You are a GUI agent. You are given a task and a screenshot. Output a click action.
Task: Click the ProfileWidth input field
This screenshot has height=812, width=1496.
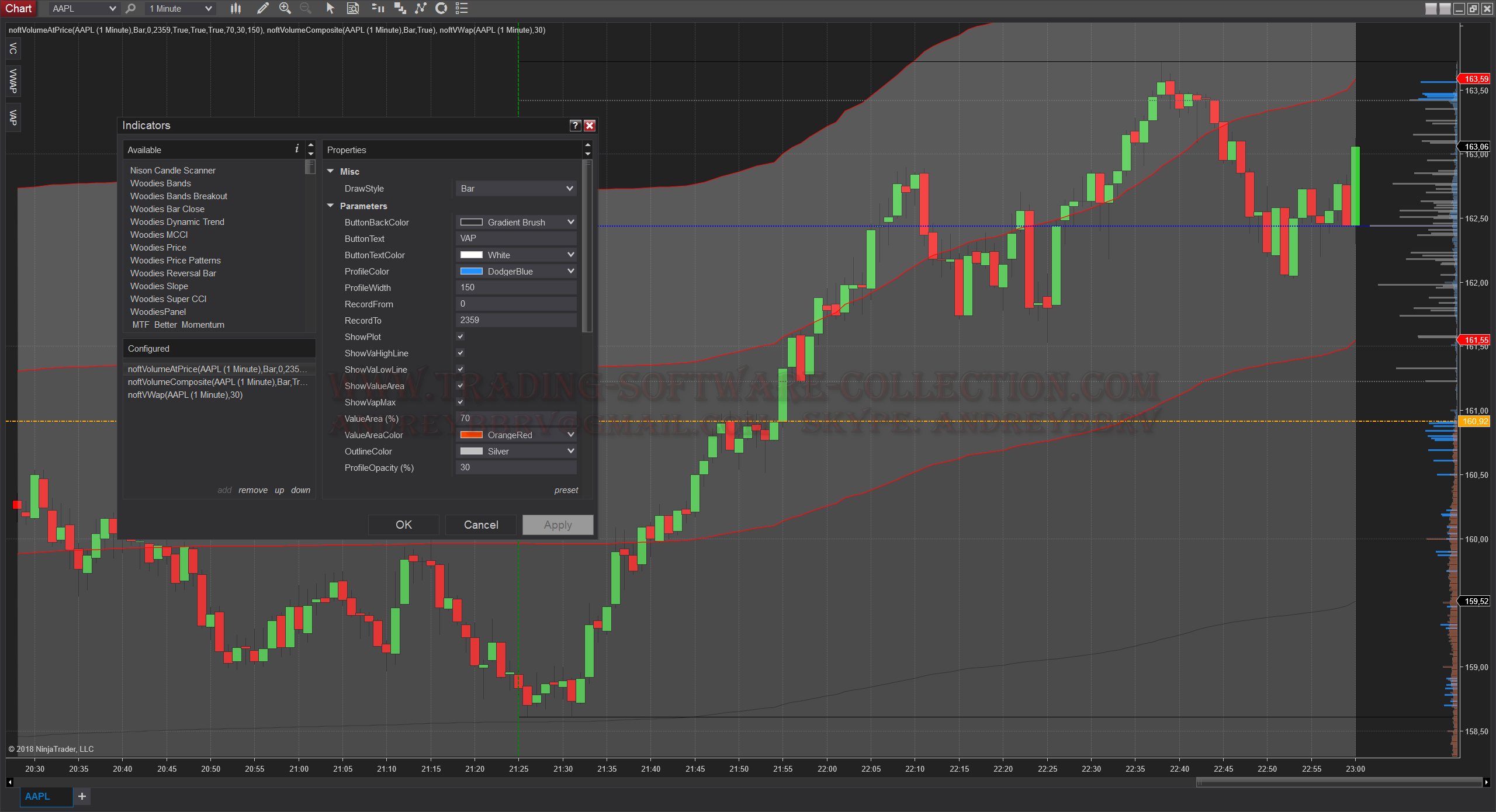tap(516, 287)
